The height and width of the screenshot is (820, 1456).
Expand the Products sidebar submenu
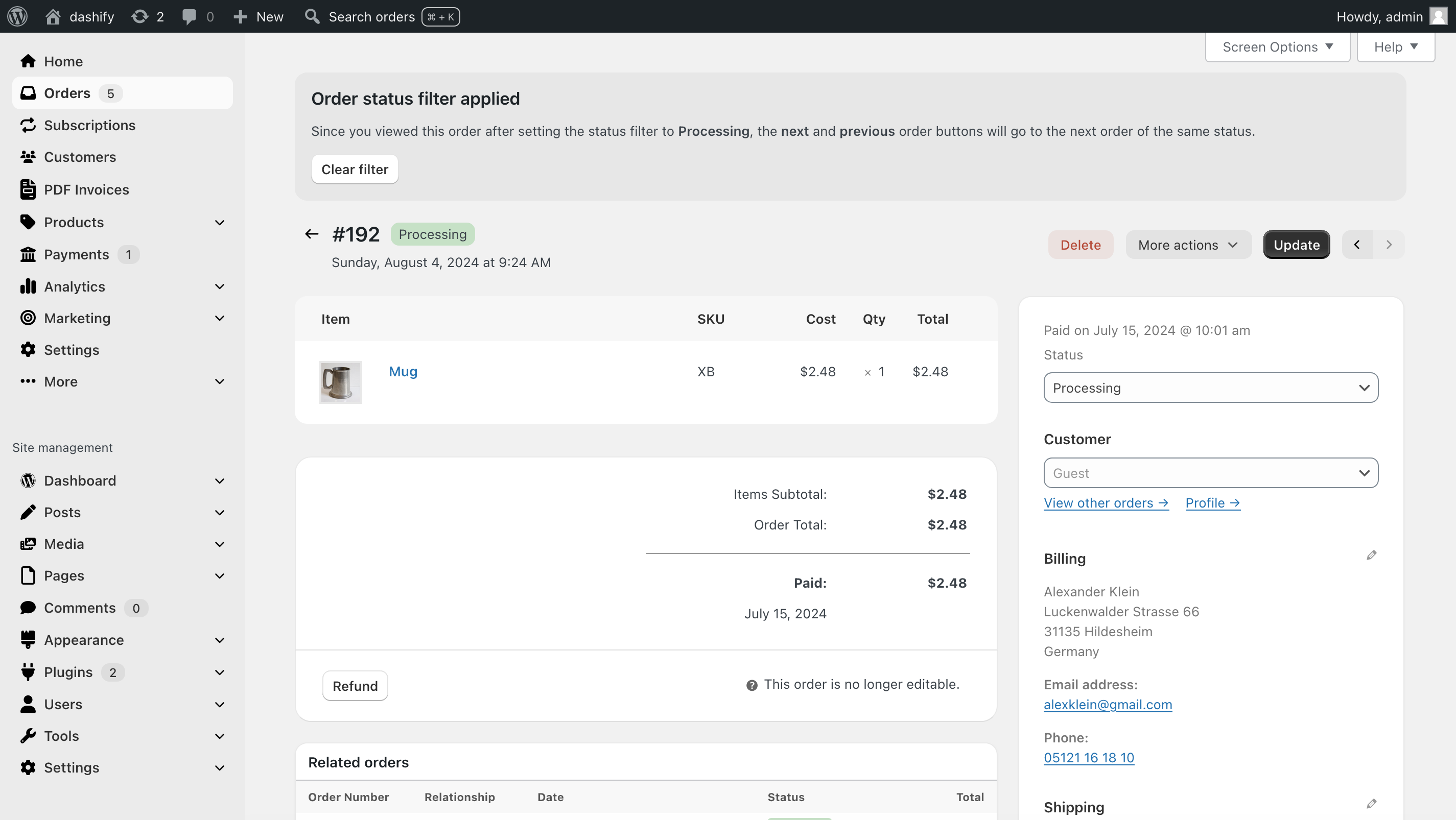pyautogui.click(x=220, y=223)
